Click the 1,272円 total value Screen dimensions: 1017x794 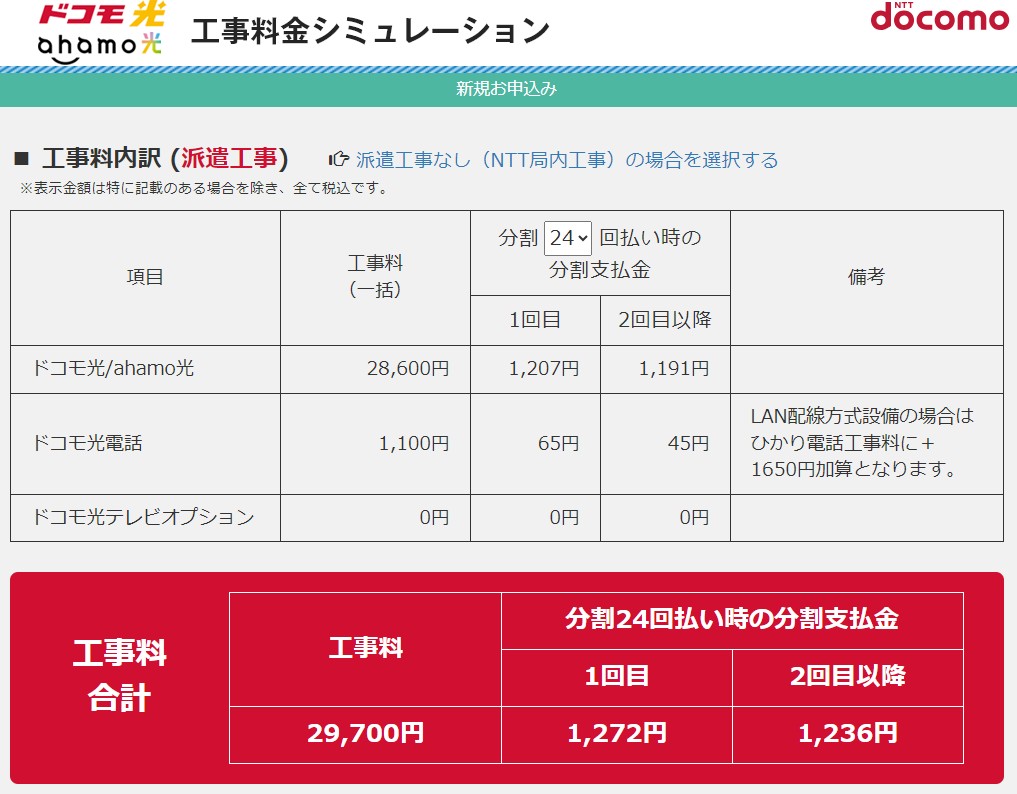(617, 733)
